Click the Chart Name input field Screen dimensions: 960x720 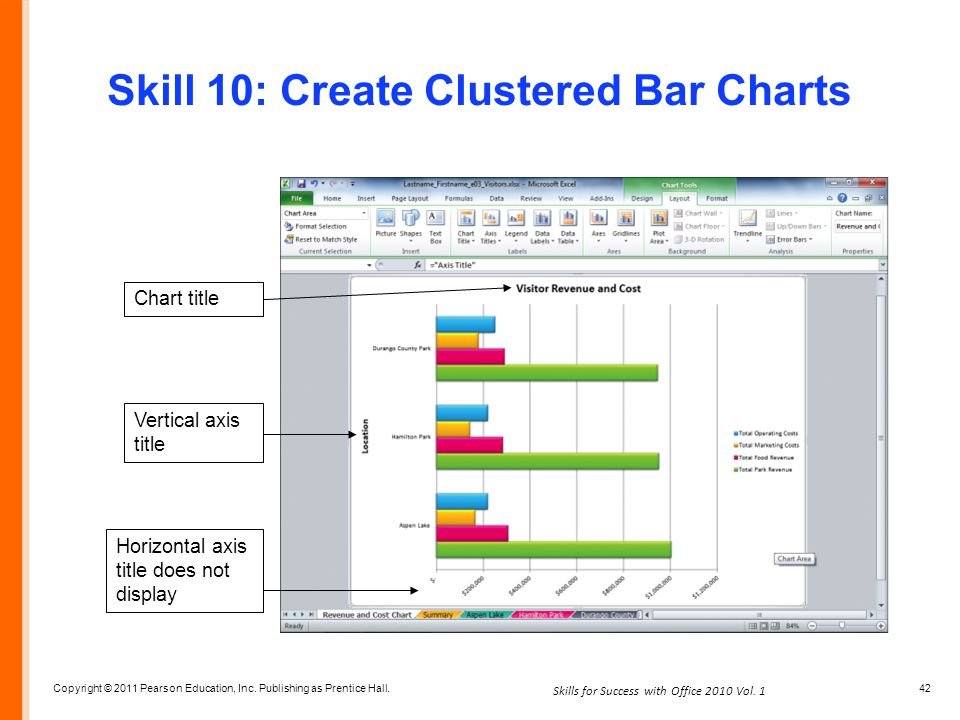tap(857, 227)
